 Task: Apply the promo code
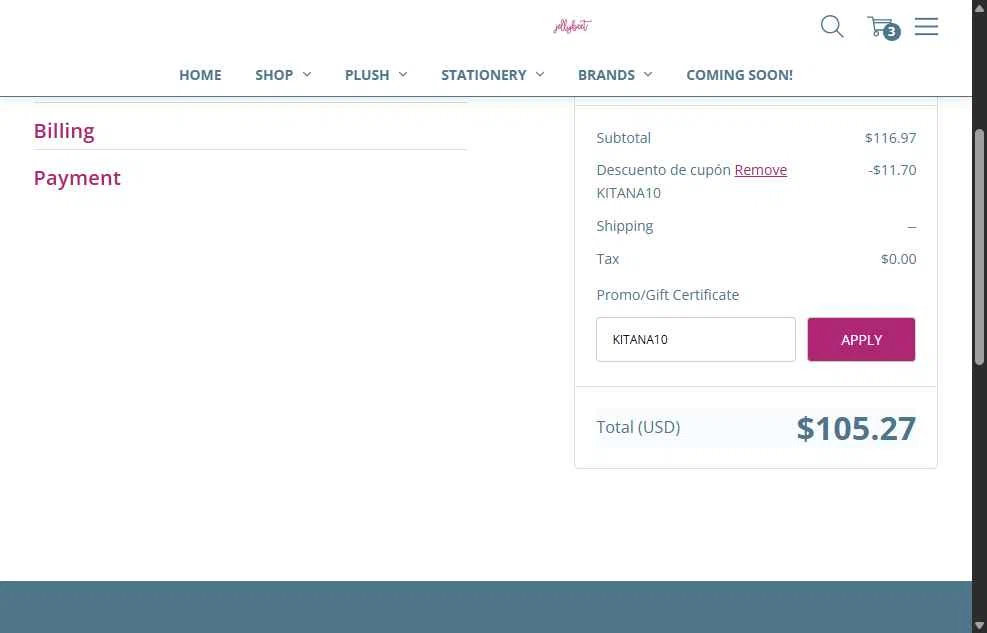[861, 340]
